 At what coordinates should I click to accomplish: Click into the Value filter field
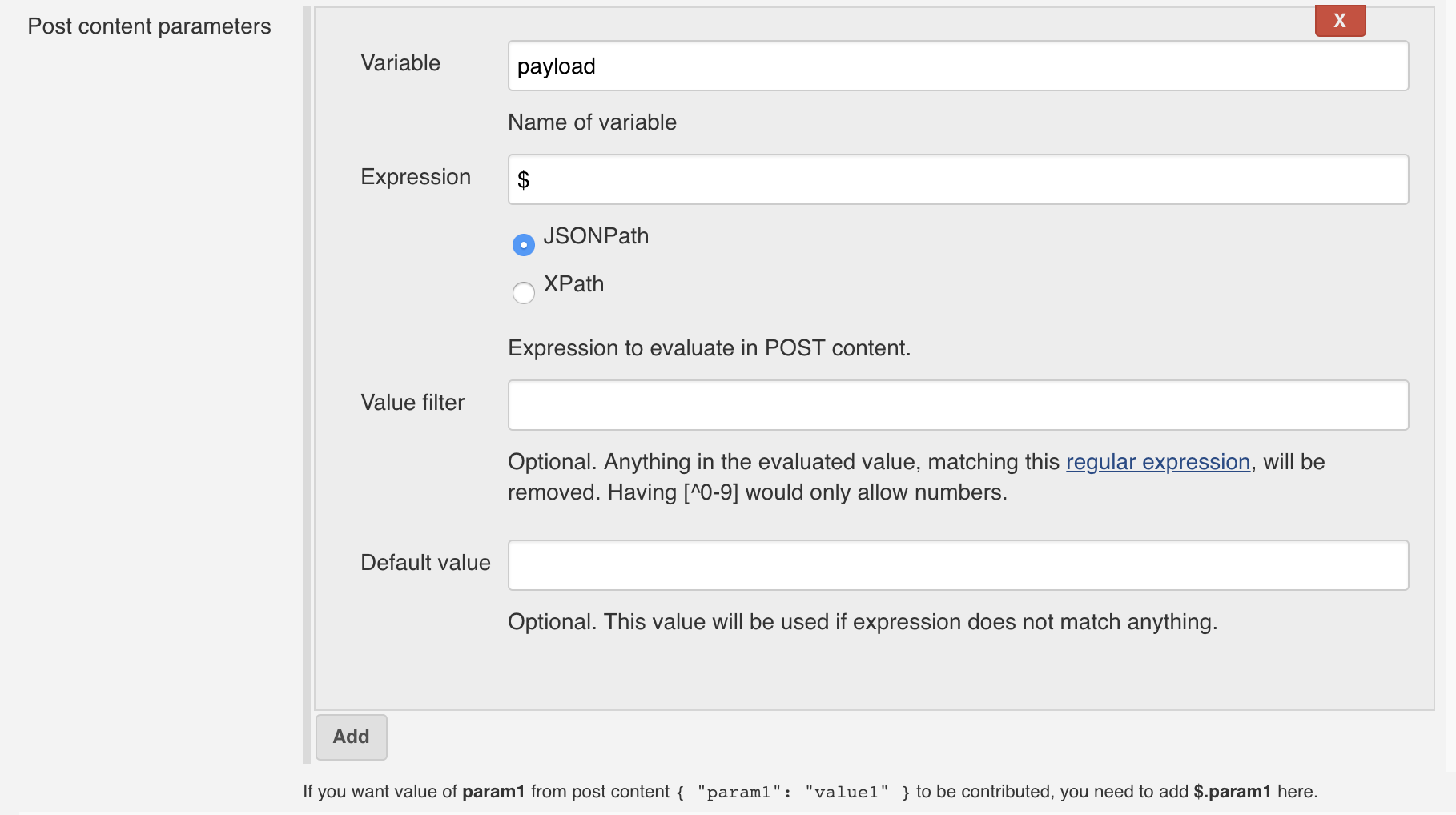click(x=958, y=405)
